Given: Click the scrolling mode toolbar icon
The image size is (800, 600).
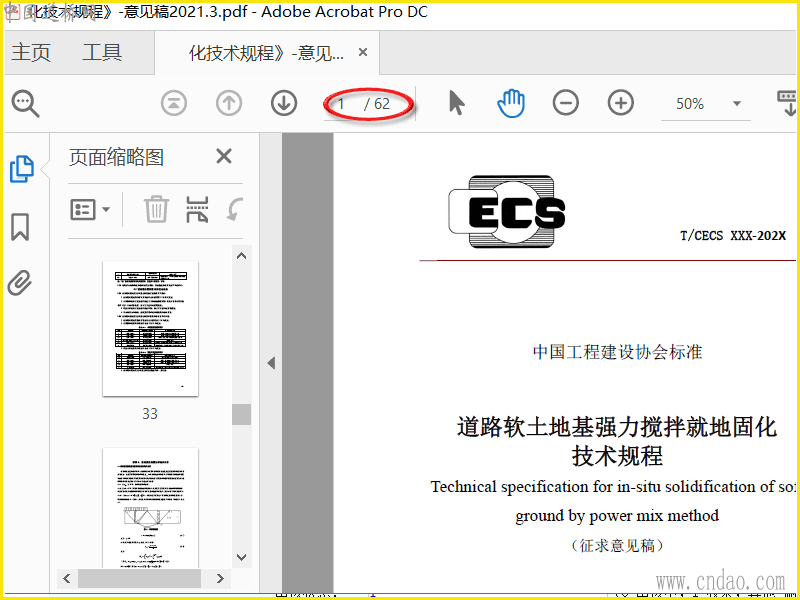Looking at the screenshot, I should tap(787, 104).
